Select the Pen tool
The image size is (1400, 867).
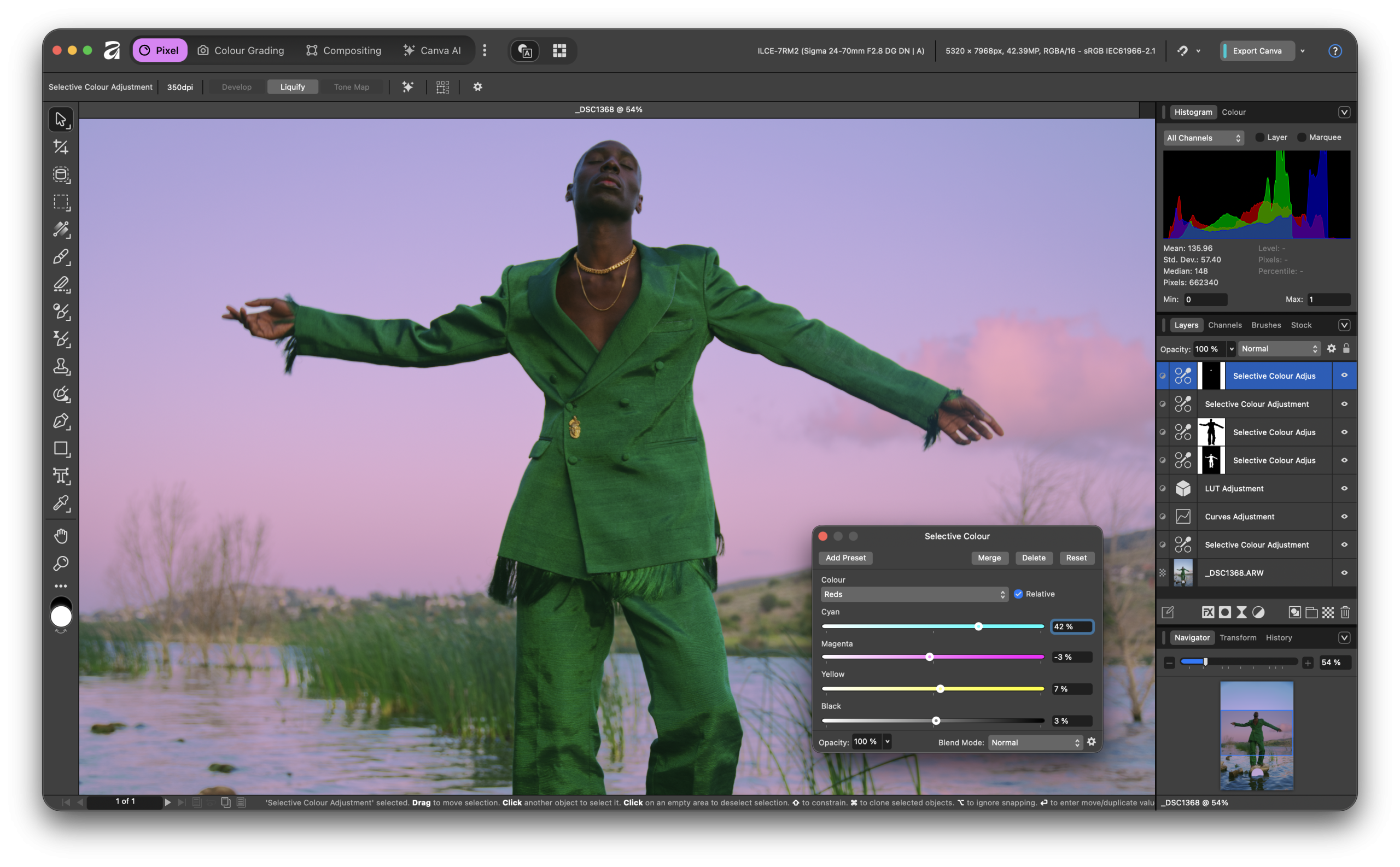61,421
